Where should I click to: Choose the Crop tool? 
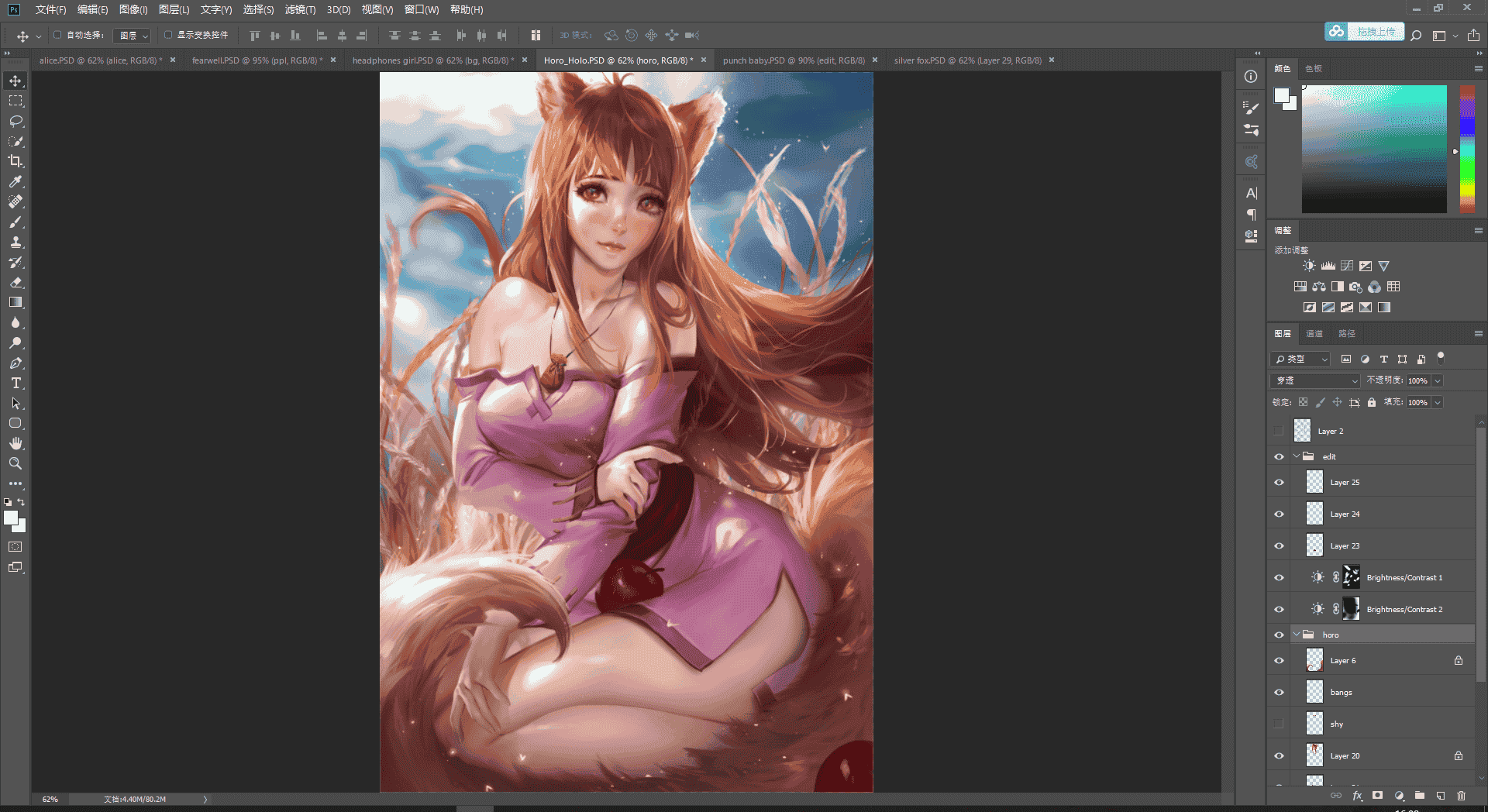(15, 161)
